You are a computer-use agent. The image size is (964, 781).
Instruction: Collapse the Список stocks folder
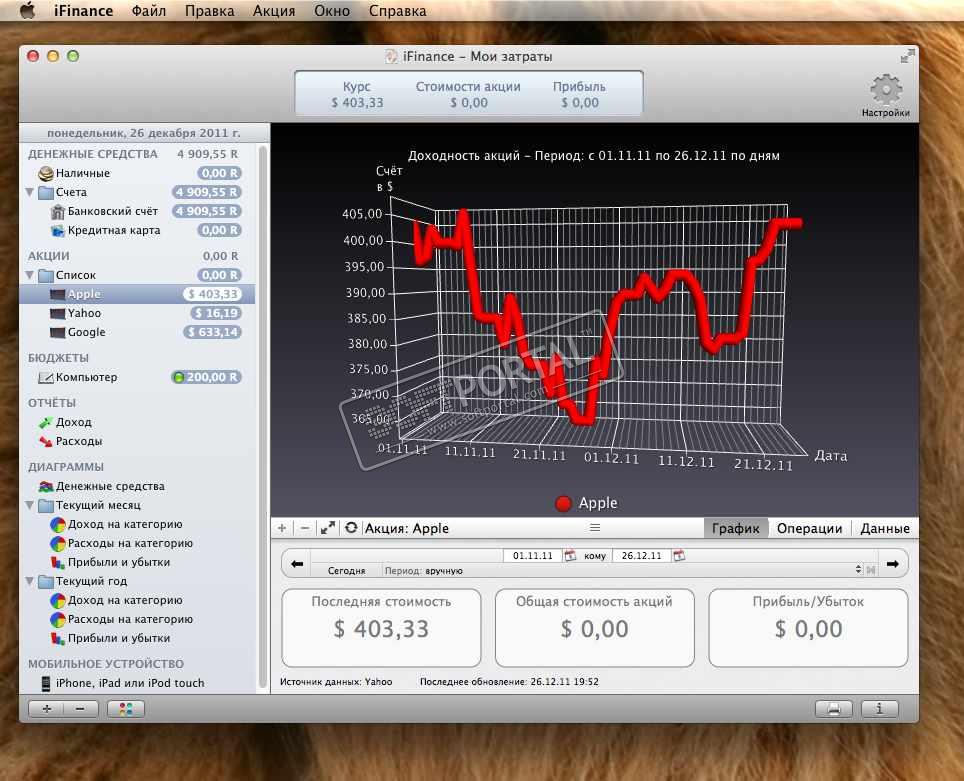tap(30, 276)
